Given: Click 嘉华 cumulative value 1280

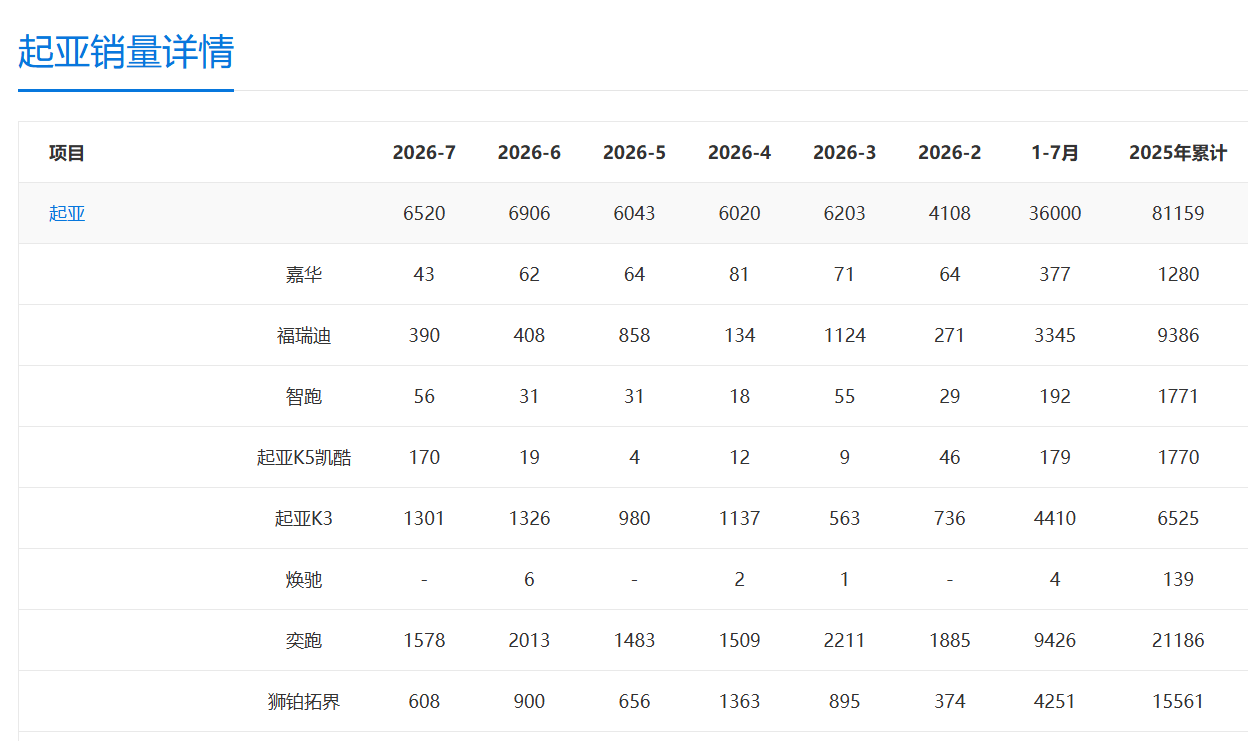Looking at the screenshot, I should pos(1178,274).
